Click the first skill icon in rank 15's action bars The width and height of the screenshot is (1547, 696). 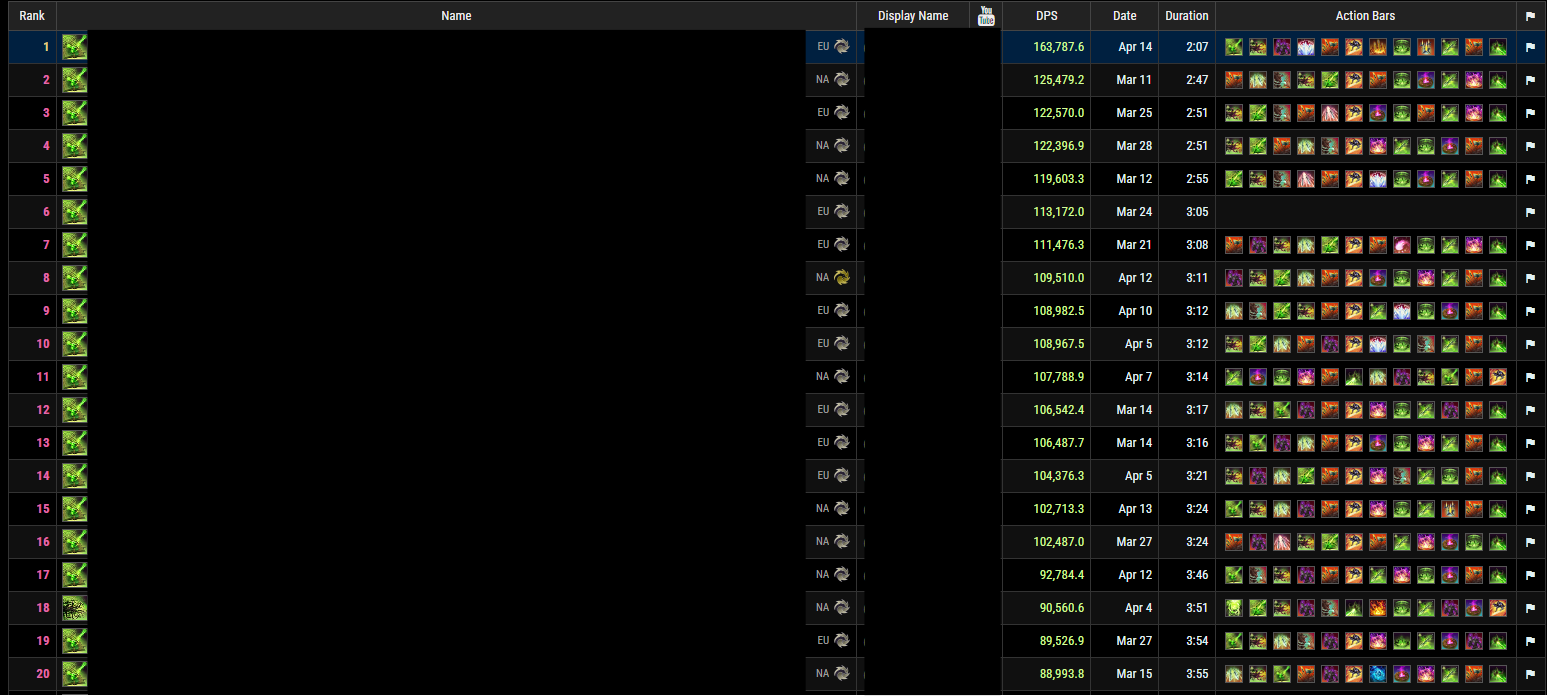[x=1234, y=508]
